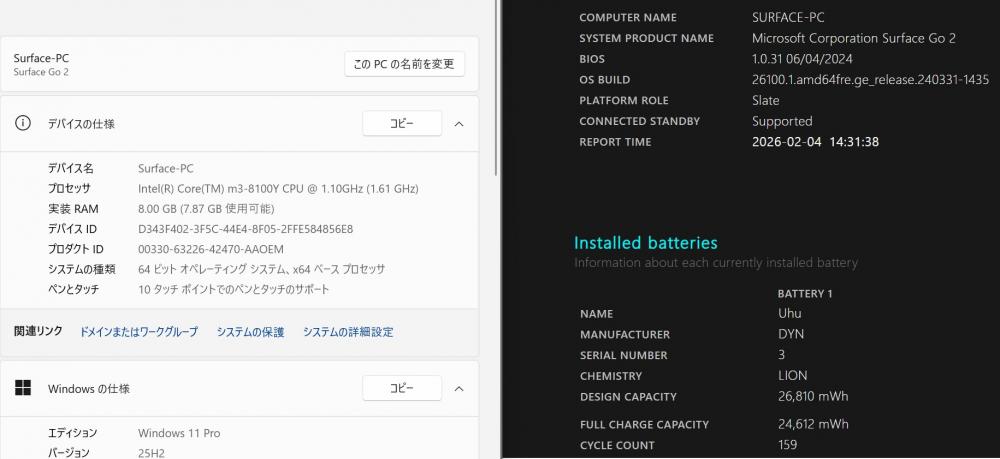Collapse the Windows specifications section
Screen dimensions: 1000x459
tap(459, 388)
